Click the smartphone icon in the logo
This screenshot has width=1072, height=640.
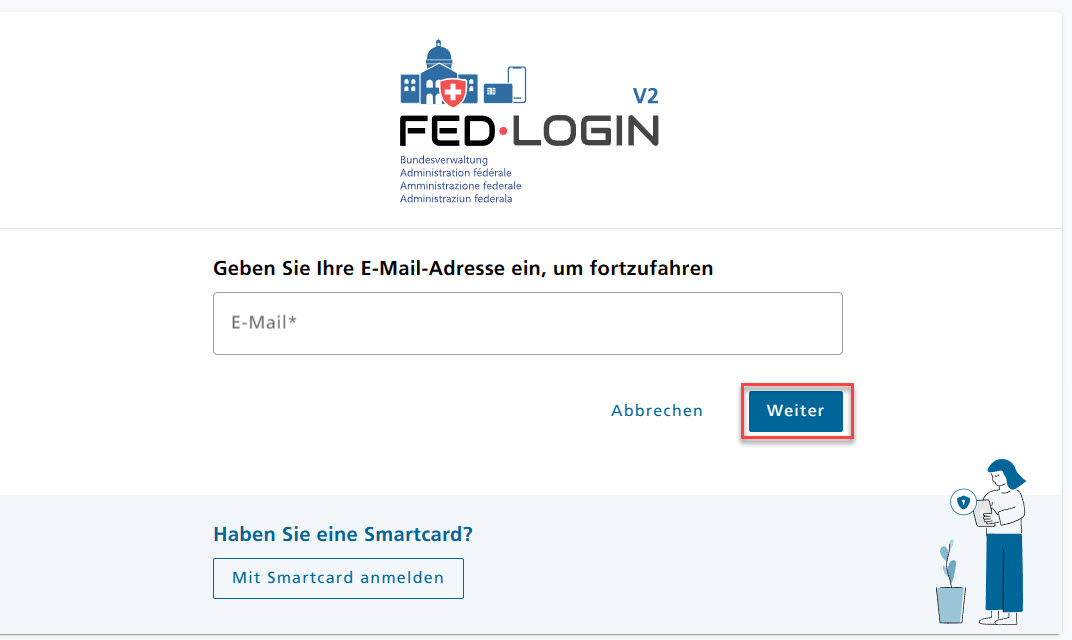(517, 85)
